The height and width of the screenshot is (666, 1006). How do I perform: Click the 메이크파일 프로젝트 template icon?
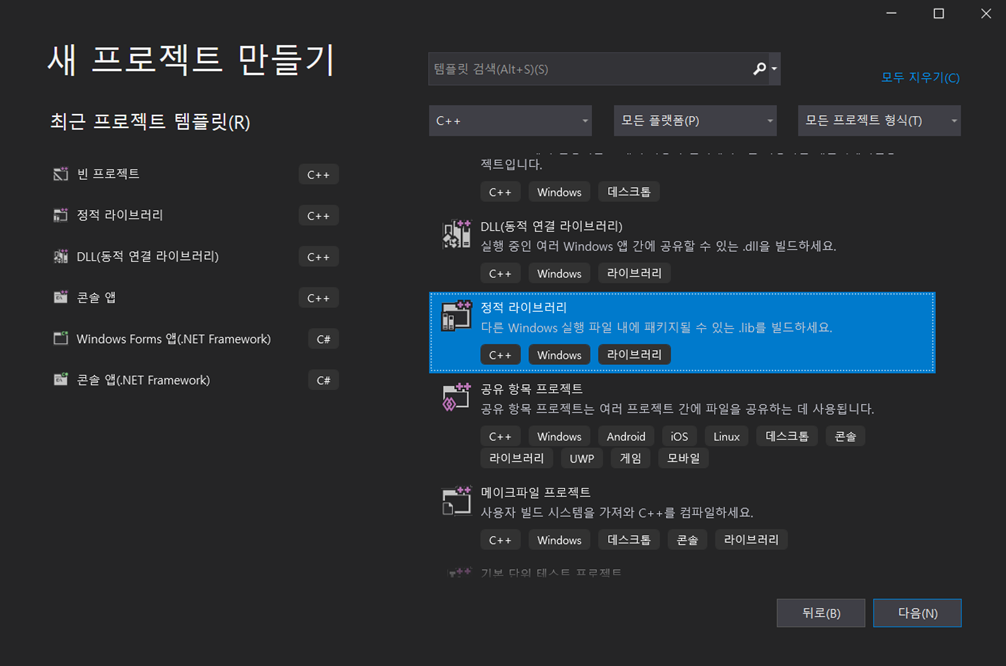tap(456, 500)
